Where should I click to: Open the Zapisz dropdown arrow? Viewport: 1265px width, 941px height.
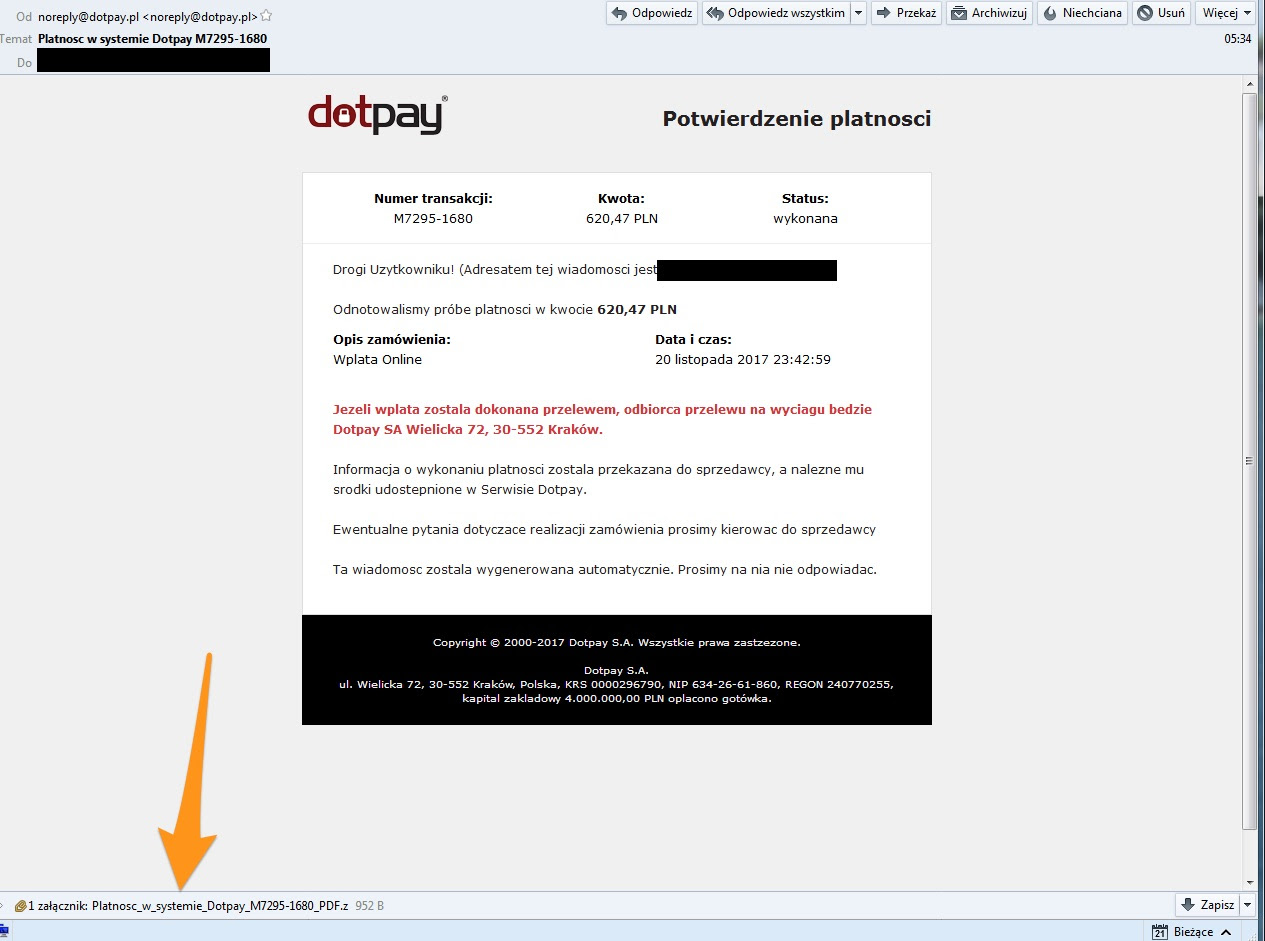point(1247,904)
